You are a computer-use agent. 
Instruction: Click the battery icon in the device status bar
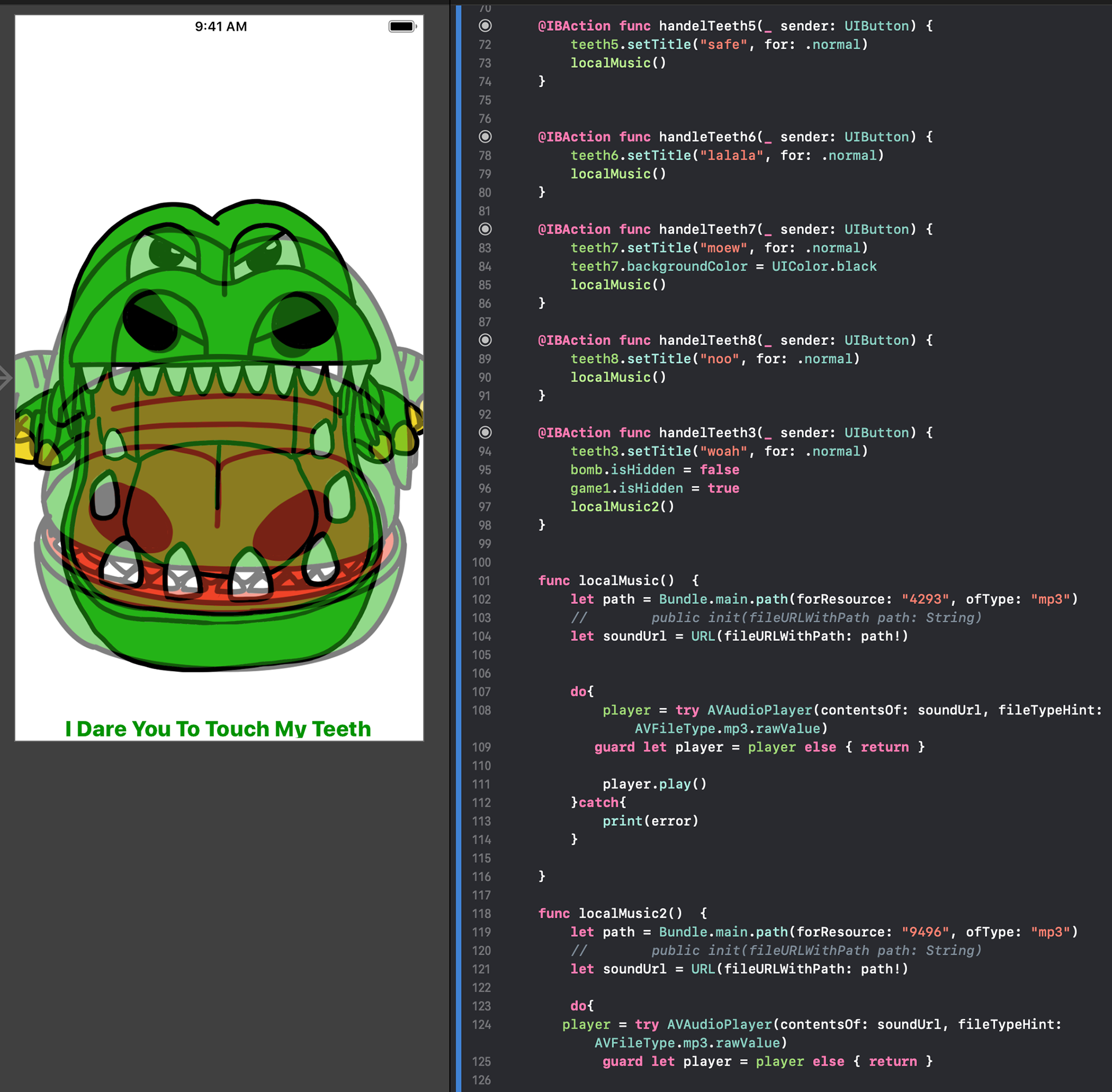[403, 27]
